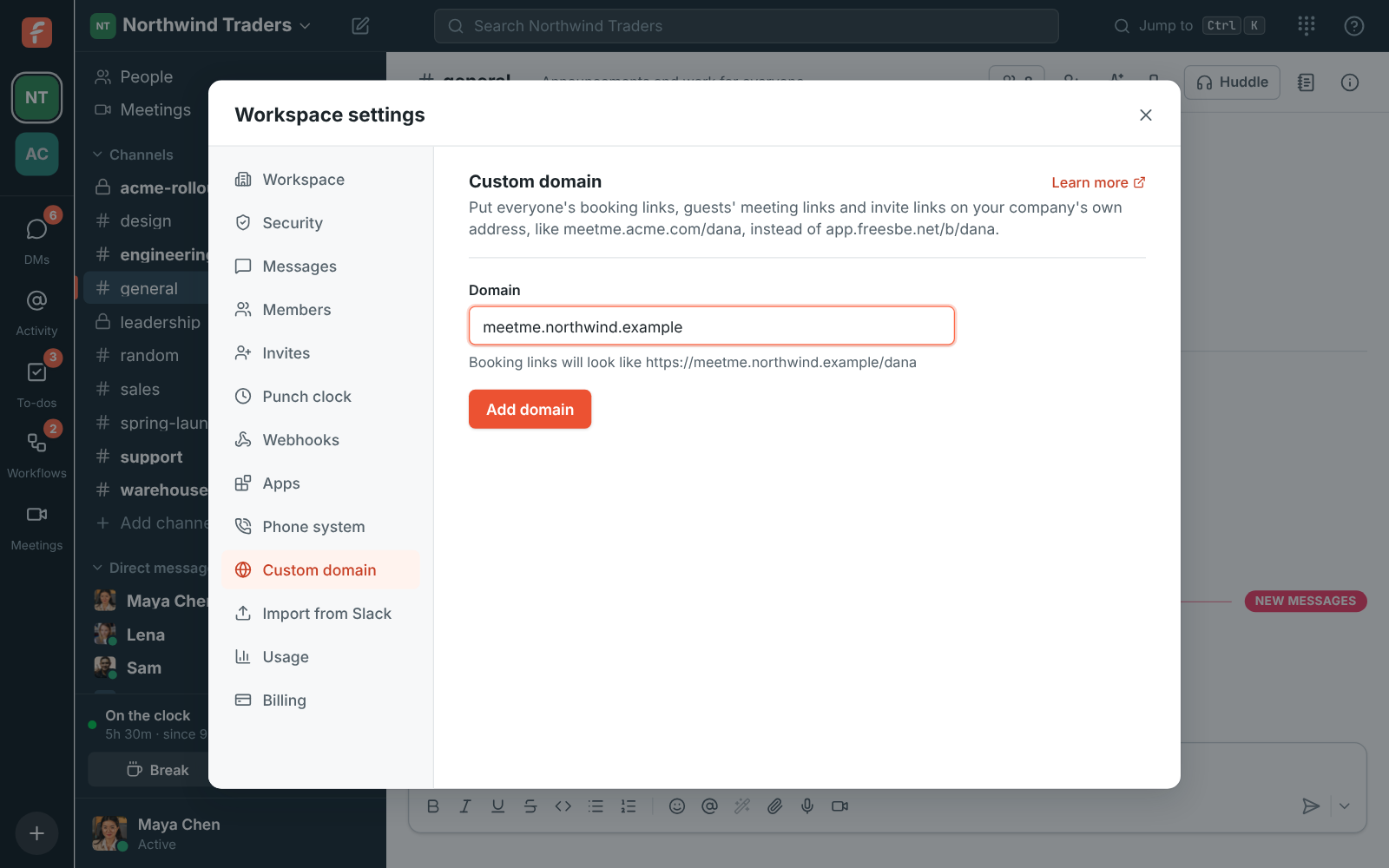Screen dimensions: 1389x868
Task: Open channel info icon
Action: pyautogui.click(x=1350, y=82)
